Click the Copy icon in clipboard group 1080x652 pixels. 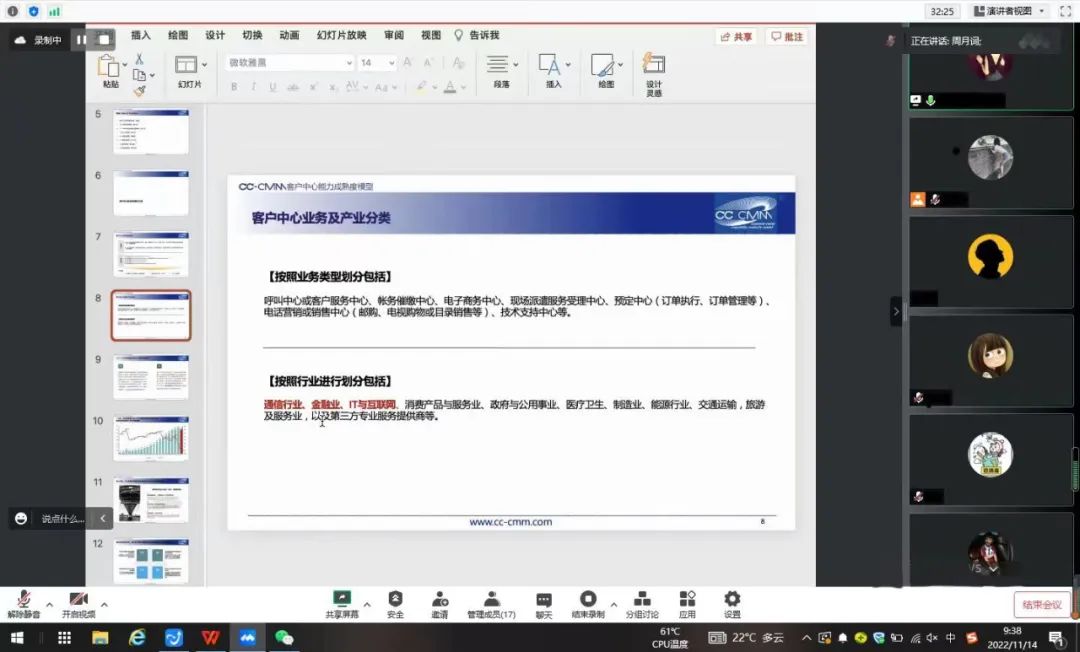(x=139, y=75)
